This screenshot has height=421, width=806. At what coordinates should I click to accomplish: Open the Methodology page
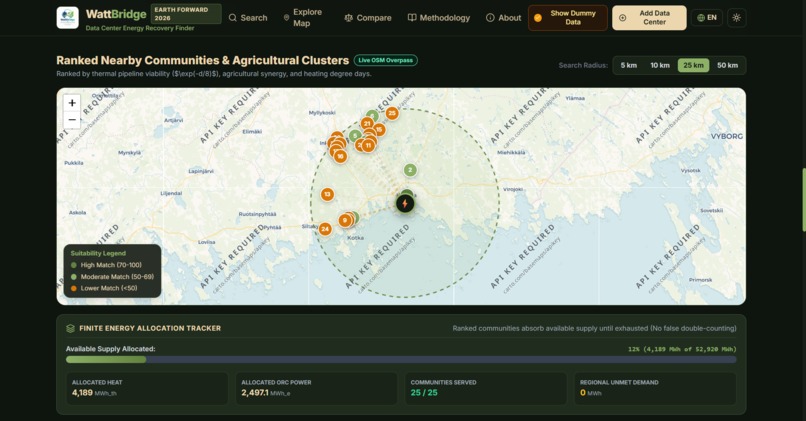pyautogui.click(x=438, y=17)
